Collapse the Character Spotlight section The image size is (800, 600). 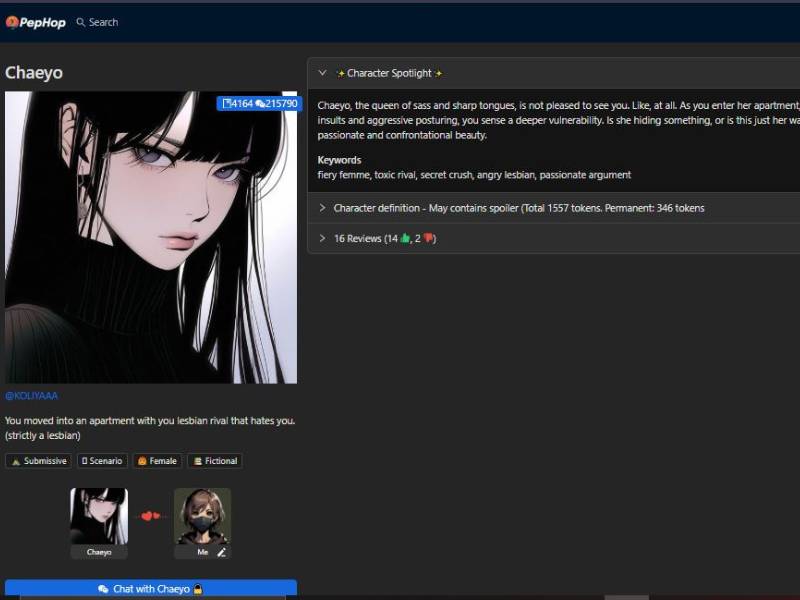(322, 73)
